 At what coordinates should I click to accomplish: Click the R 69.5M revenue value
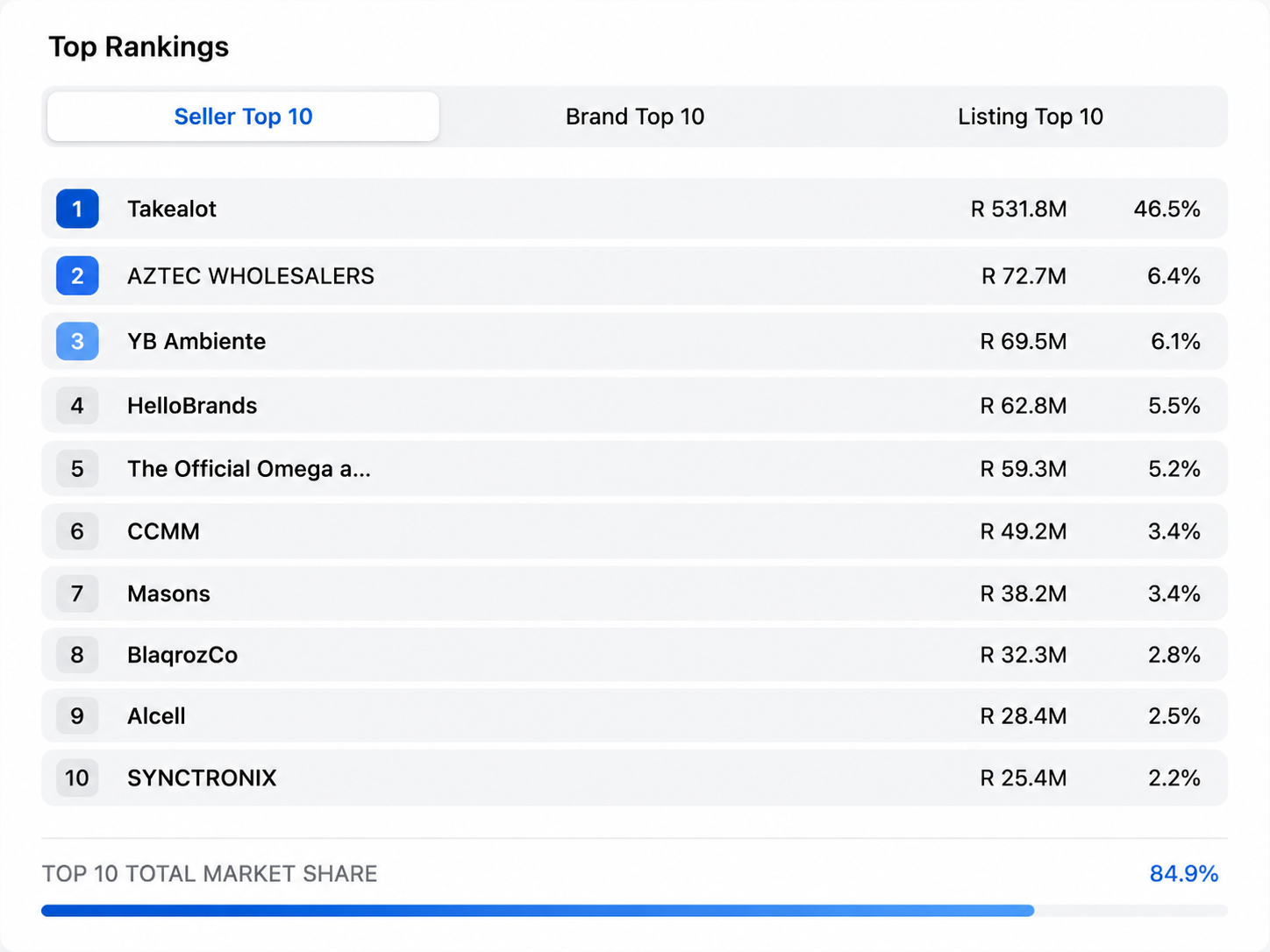pos(1024,341)
